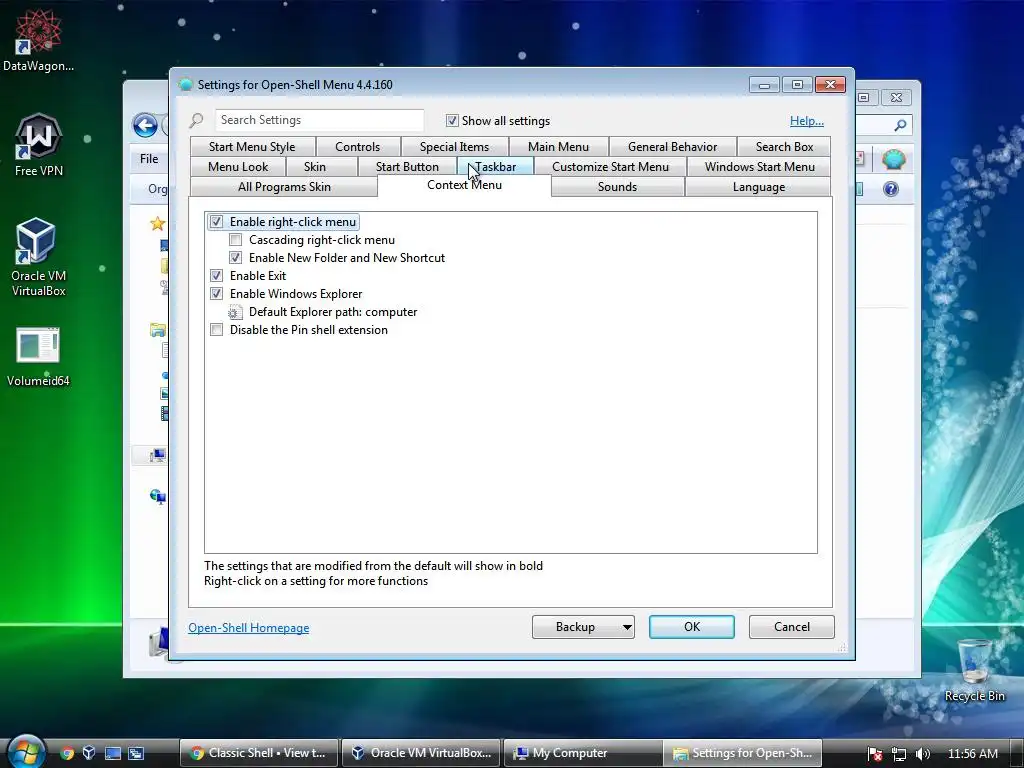Focus the Search Settings field

pyautogui.click(x=319, y=120)
